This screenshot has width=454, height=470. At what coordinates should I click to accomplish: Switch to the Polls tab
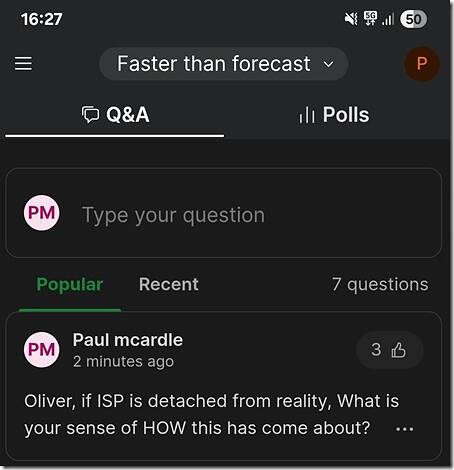(x=335, y=115)
